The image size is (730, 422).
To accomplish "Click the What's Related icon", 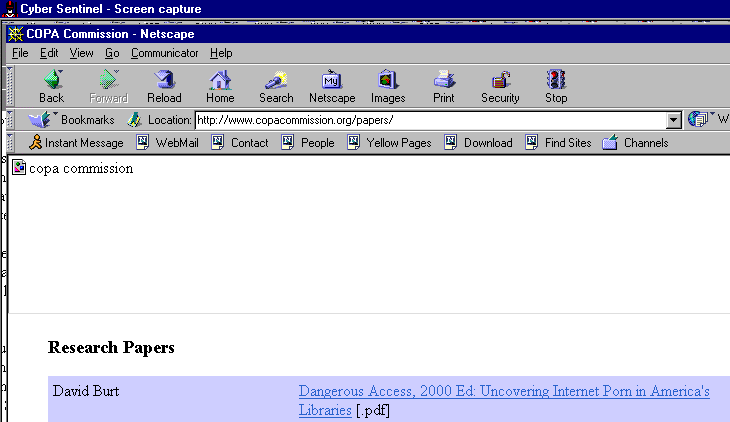I will [x=699, y=119].
